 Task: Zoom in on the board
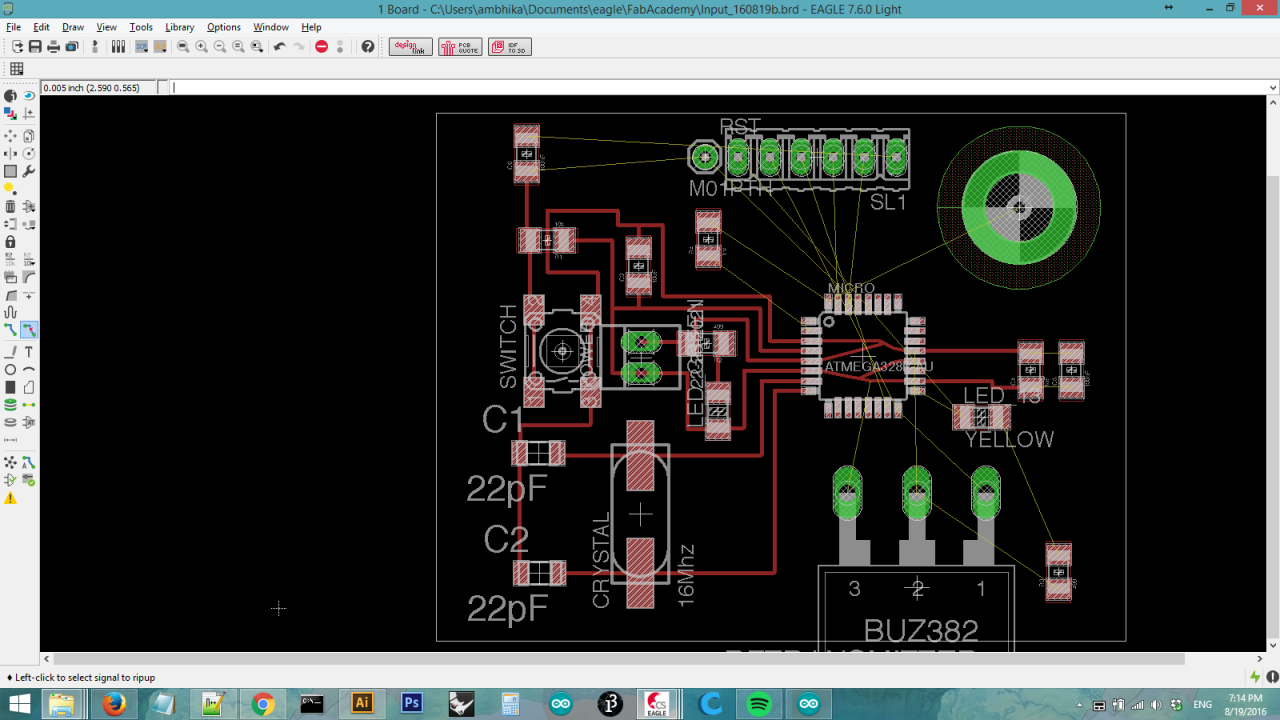coord(201,46)
